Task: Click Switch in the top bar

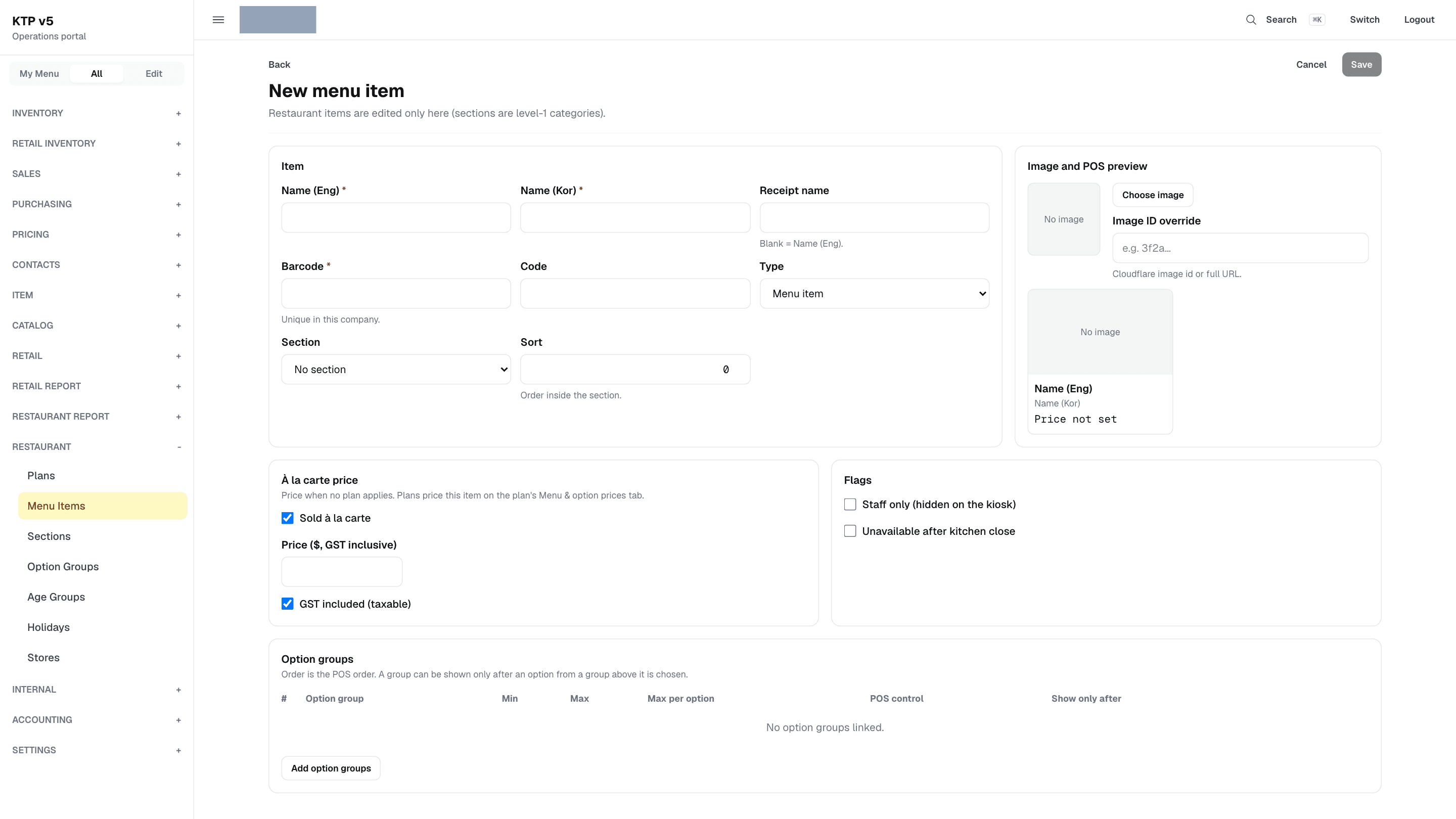Action: coord(1364,20)
